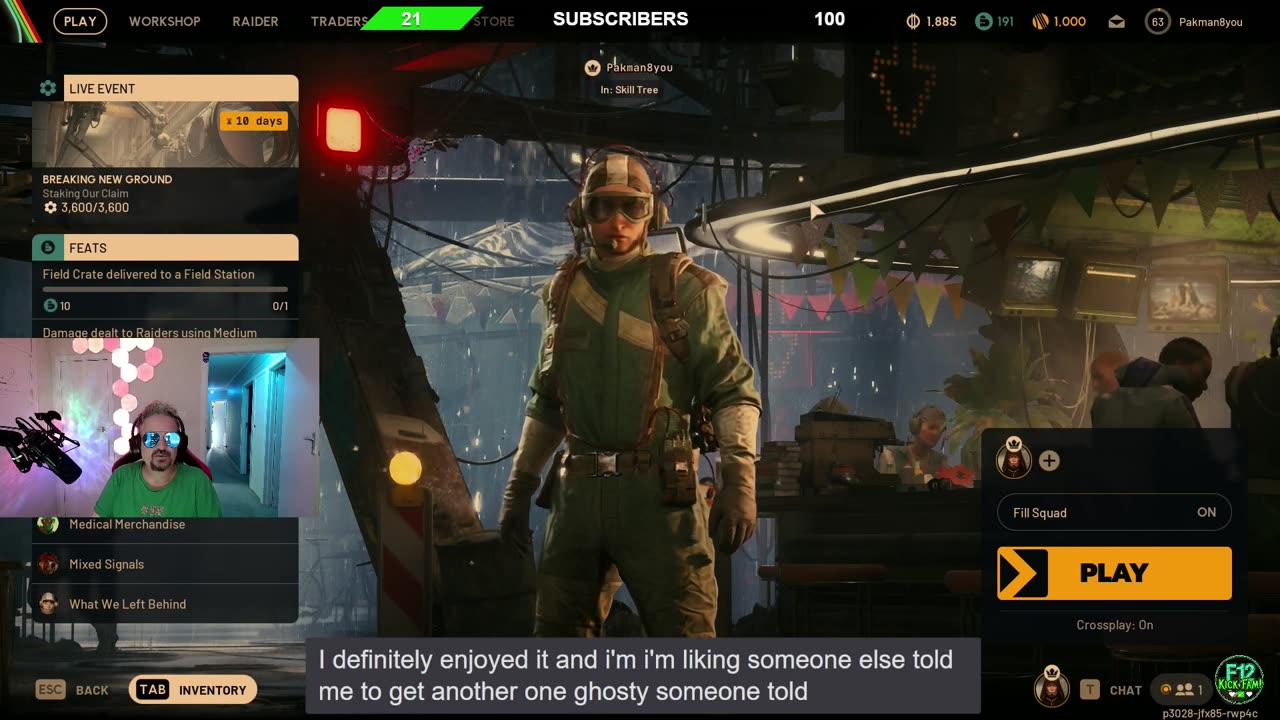Open the Breaking New Ground event thumbnail

(165, 134)
